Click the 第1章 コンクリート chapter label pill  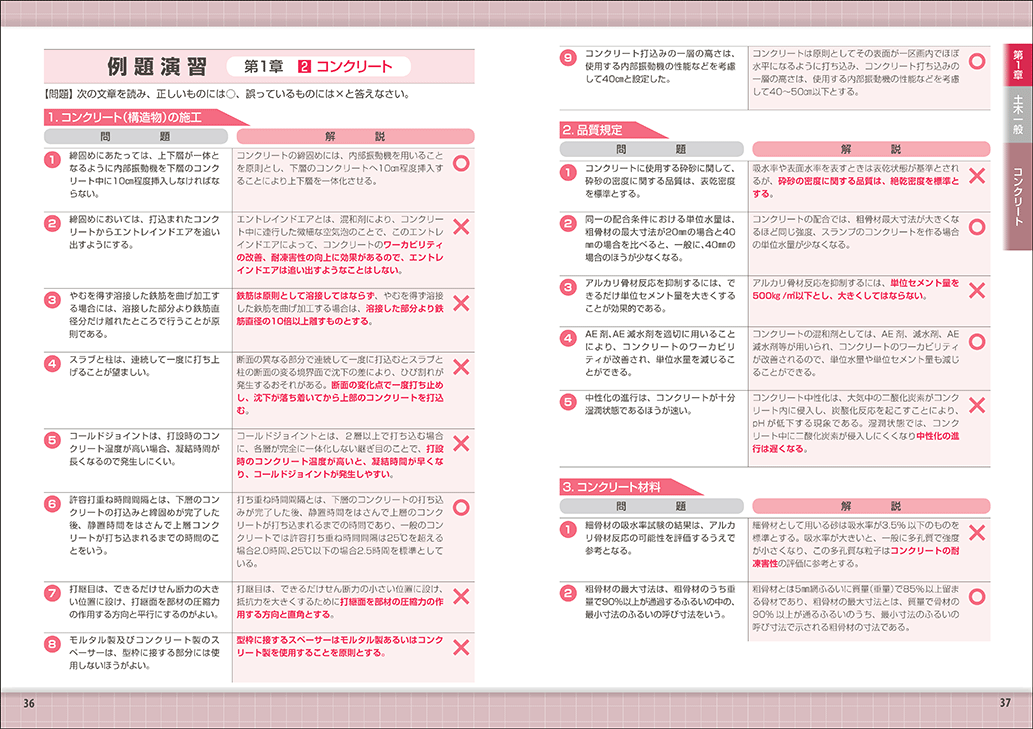point(319,67)
